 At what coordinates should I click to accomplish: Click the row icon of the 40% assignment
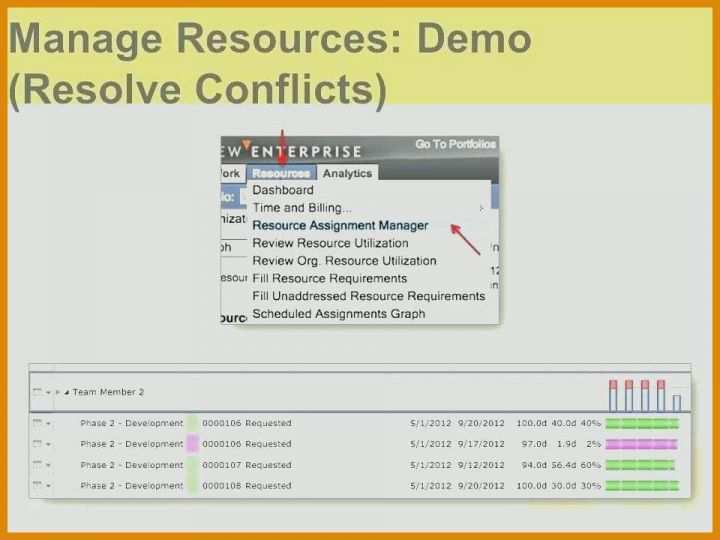tap(37, 422)
